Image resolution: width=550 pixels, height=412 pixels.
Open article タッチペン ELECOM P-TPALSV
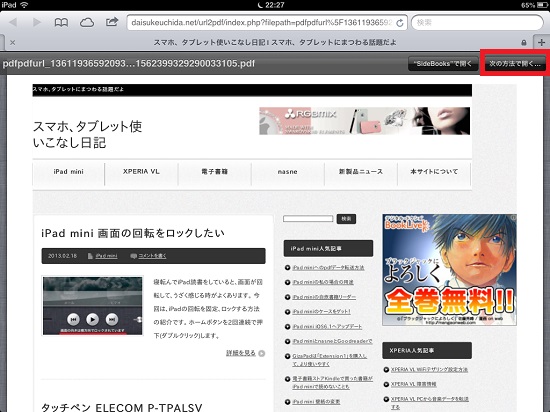point(122,407)
